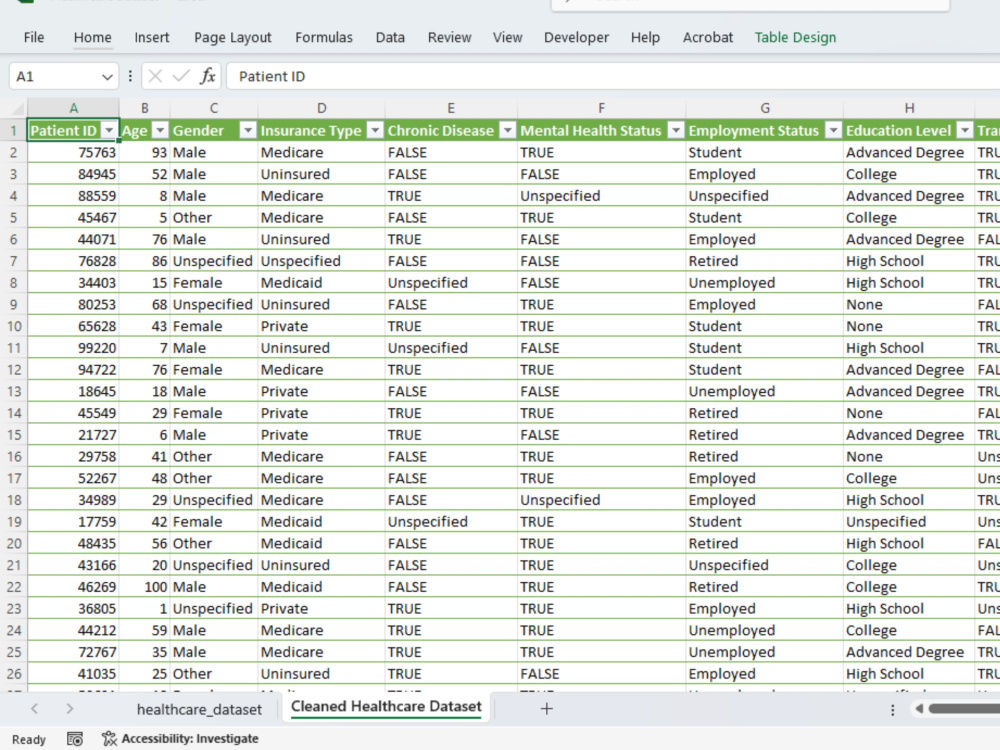This screenshot has width=1000, height=750.
Task: Go to previous sheet tab arrow
Action: 34,709
